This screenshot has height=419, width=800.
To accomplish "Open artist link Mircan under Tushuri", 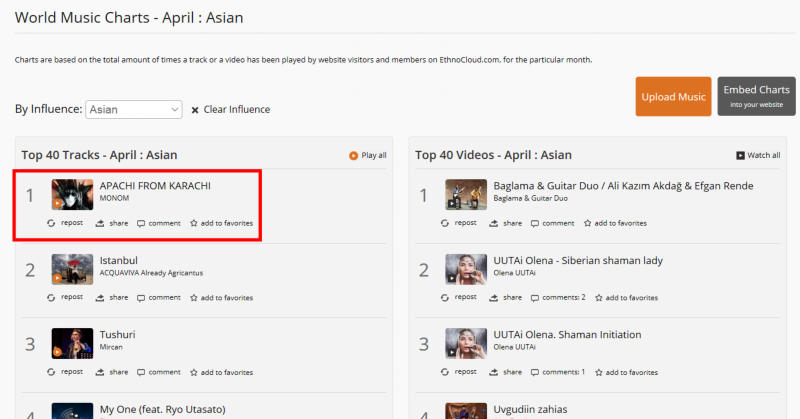I will (112, 347).
